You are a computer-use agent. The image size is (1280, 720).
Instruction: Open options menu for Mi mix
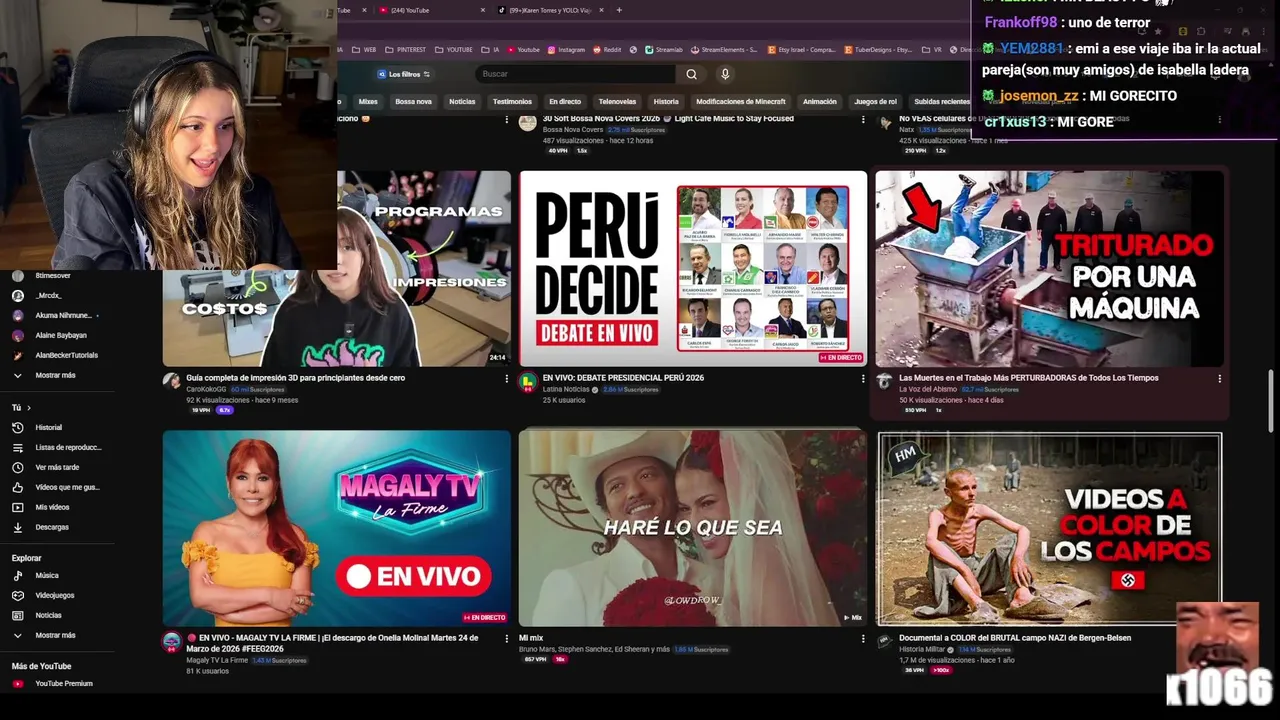pyautogui.click(x=863, y=639)
